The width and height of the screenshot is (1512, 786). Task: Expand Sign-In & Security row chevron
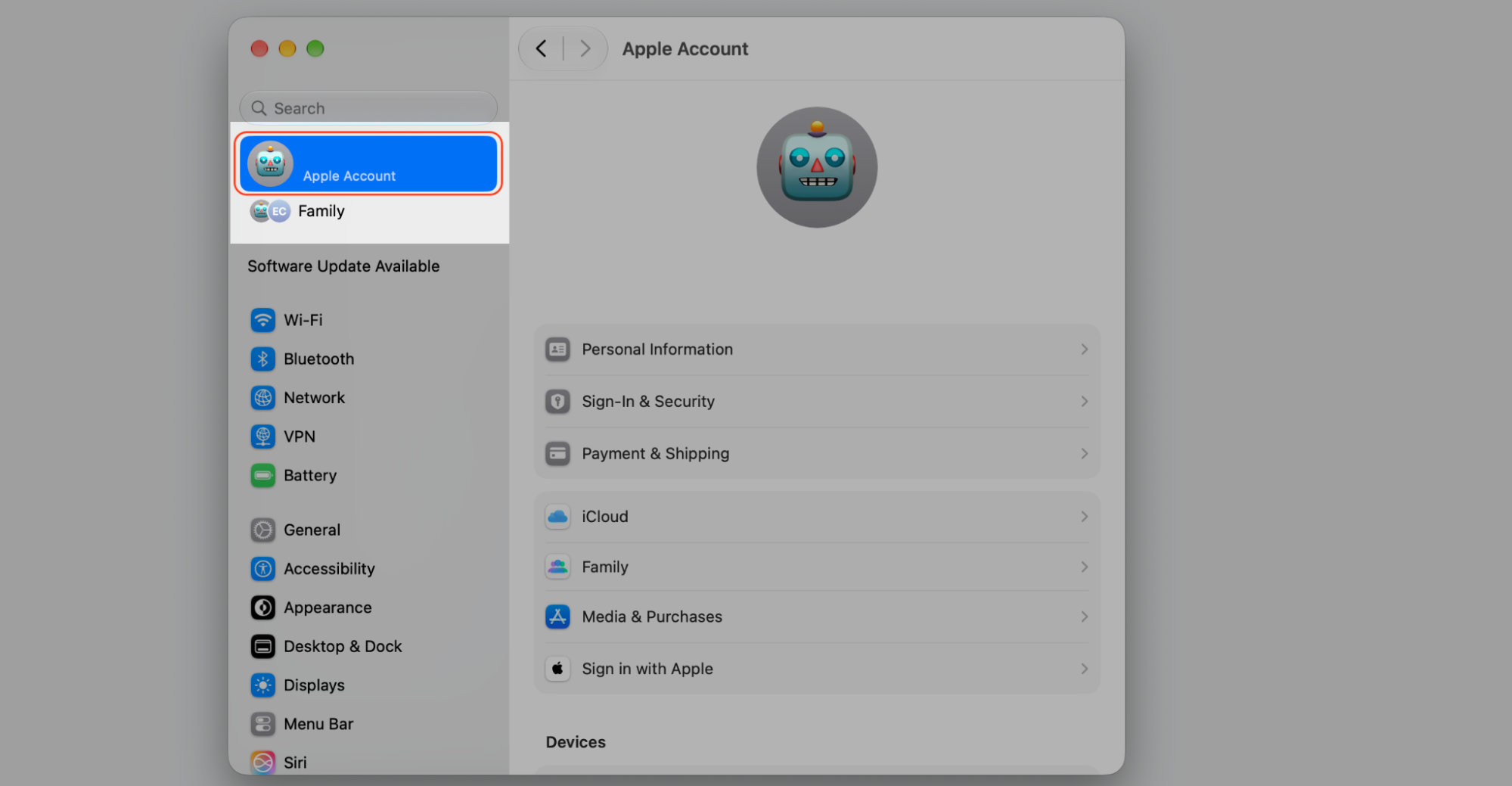(x=1084, y=402)
